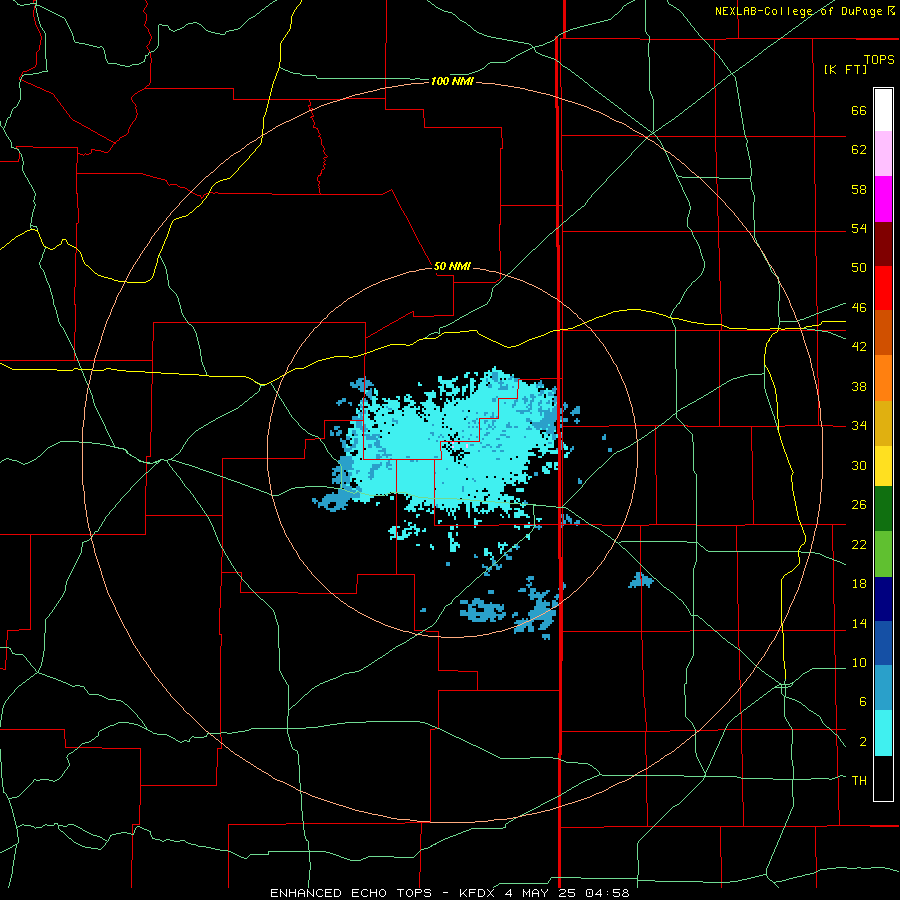Click the legend value 2
The width and height of the screenshot is (900, 900).
[x=862, y=742]
